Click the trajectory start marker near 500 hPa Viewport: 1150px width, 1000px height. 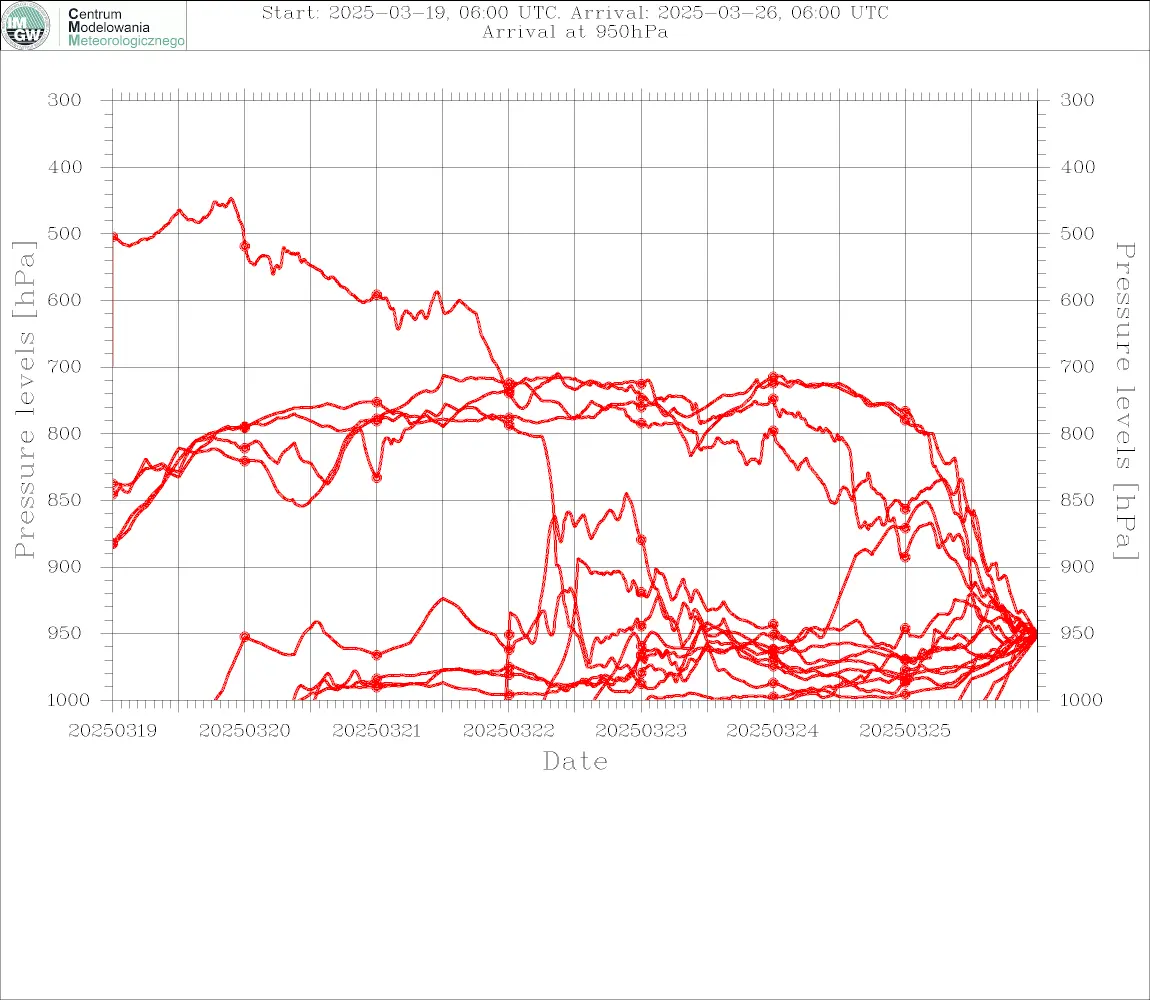114,236
